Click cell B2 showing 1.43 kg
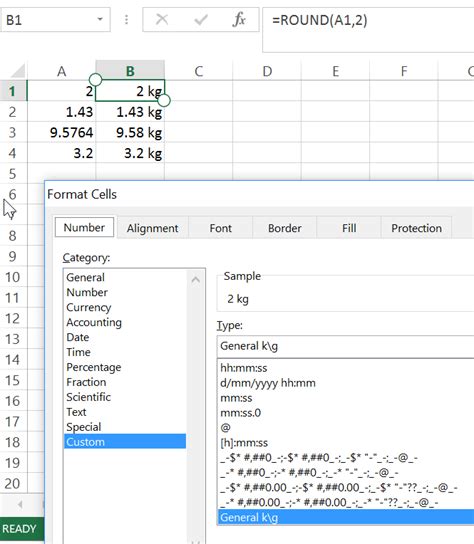The width and height of the screenshot is (474, 544). point(130,112)
